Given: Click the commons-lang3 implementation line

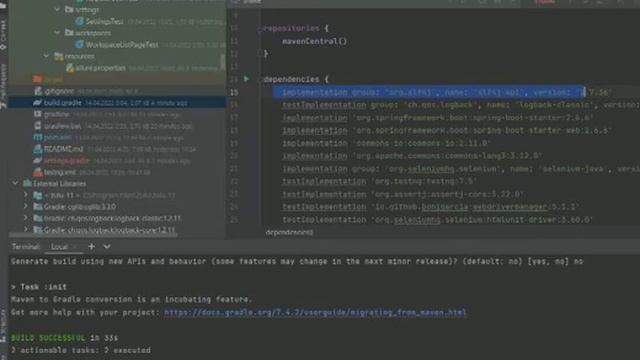Looking at the screenshot, I should pyautogui.click(x=412, y=156).
